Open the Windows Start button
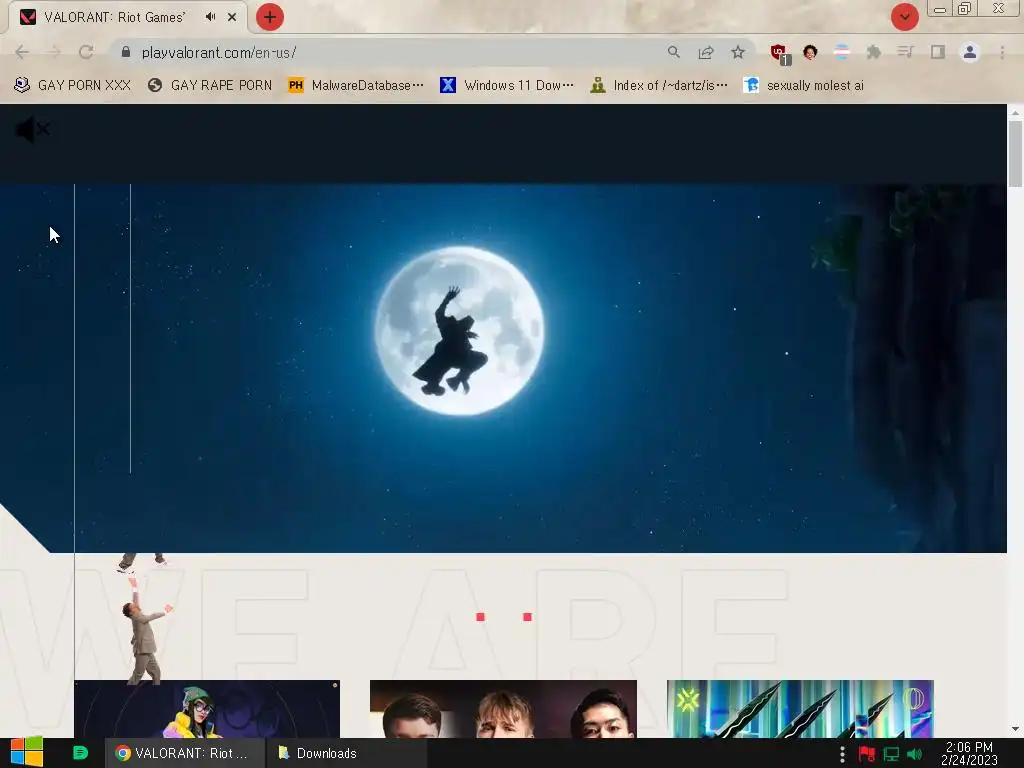The height and width of the screenshot is (768, 1024). pos(27,752)
